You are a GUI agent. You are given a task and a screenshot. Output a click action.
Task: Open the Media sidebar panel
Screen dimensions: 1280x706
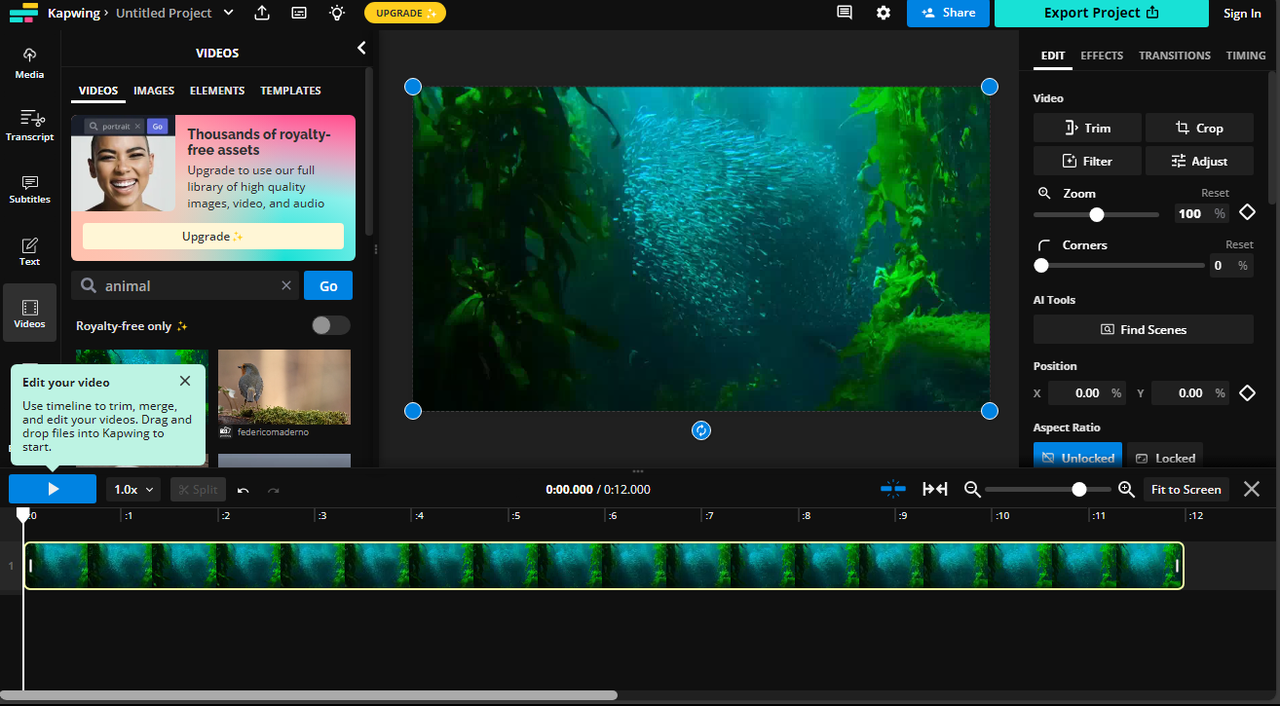pyautogui.click(x=30, y=62)
